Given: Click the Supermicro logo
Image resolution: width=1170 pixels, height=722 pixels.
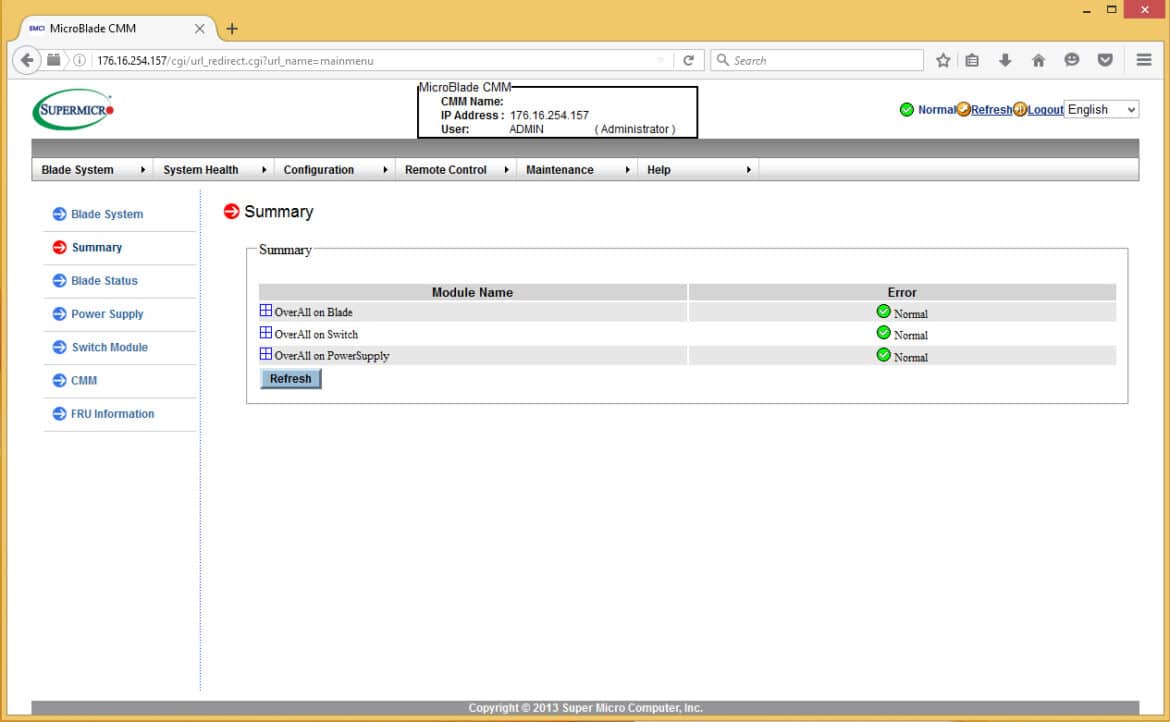Looking at the screenshot, I should (73, 110).
